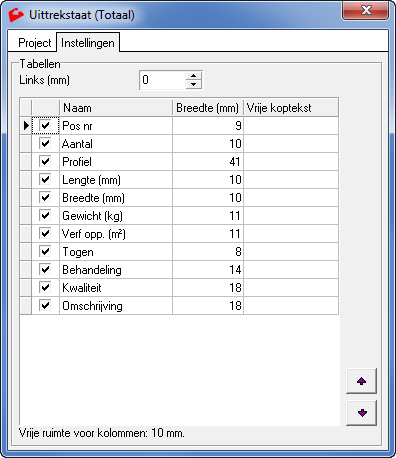Decrease Links (mm) with down spinner arrow
This screenshot has width=396, height=458.
[193, 84]
